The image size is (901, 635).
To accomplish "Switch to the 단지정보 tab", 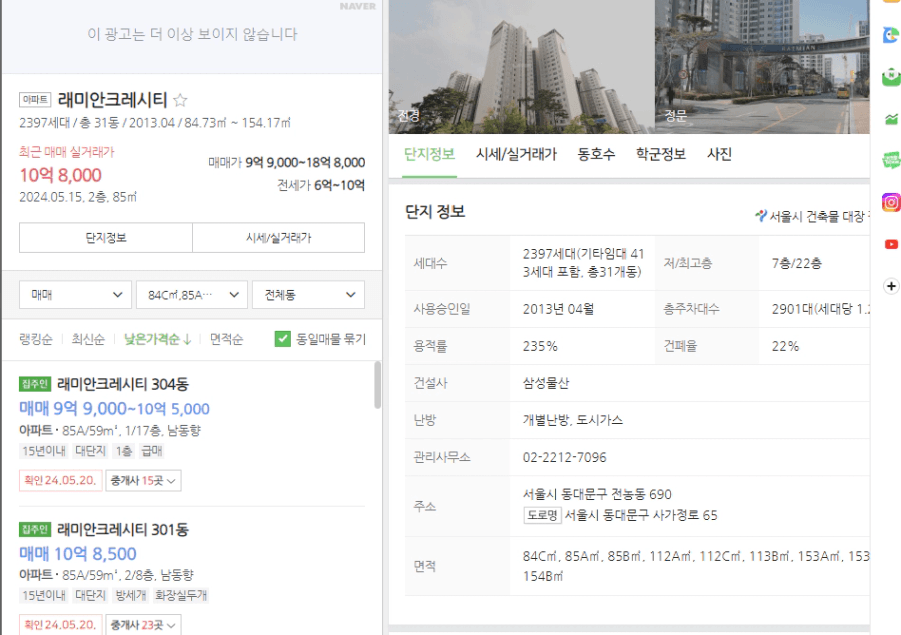I will [x=429, y=154].
